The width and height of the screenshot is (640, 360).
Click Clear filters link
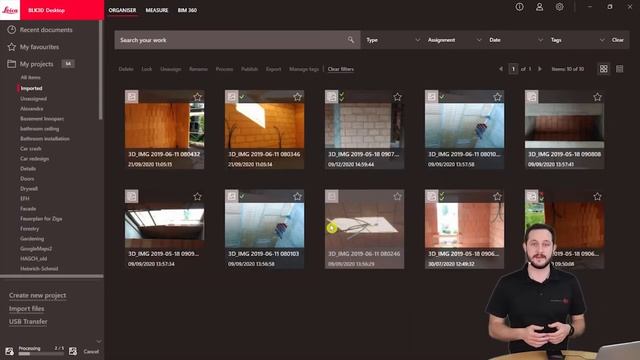point(341,69)
